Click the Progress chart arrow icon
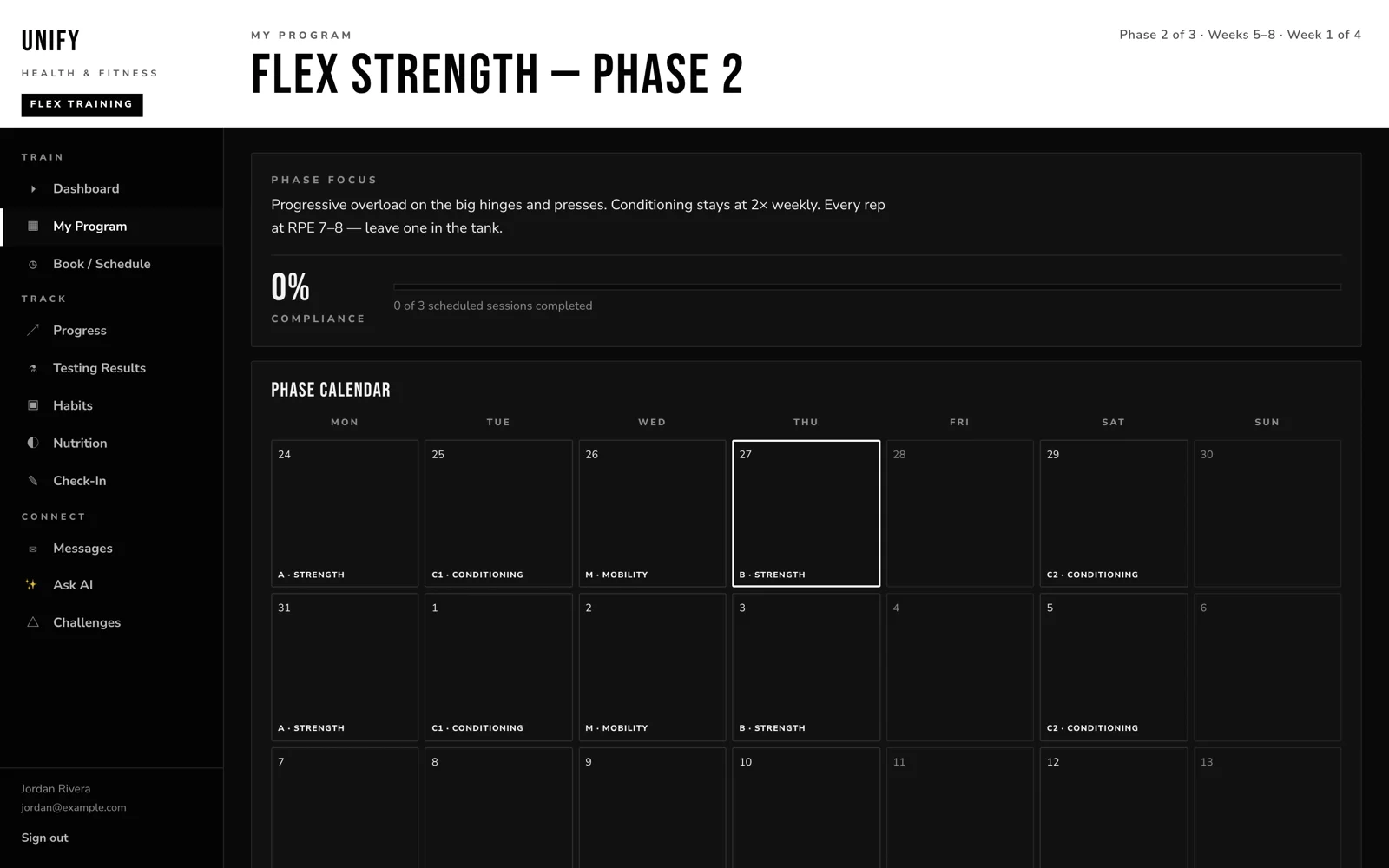The image size is (1389, 868). click(33, 330)
